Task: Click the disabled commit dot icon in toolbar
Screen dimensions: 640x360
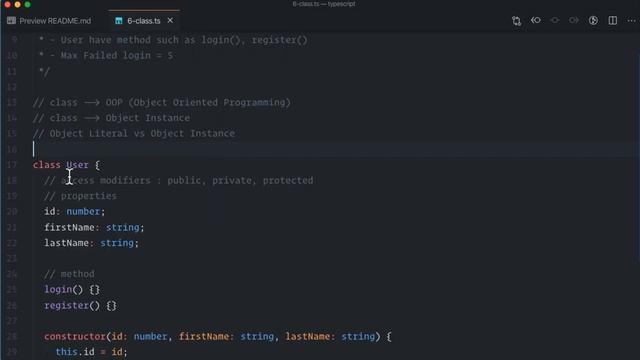Action: click(x=555, y=20)
